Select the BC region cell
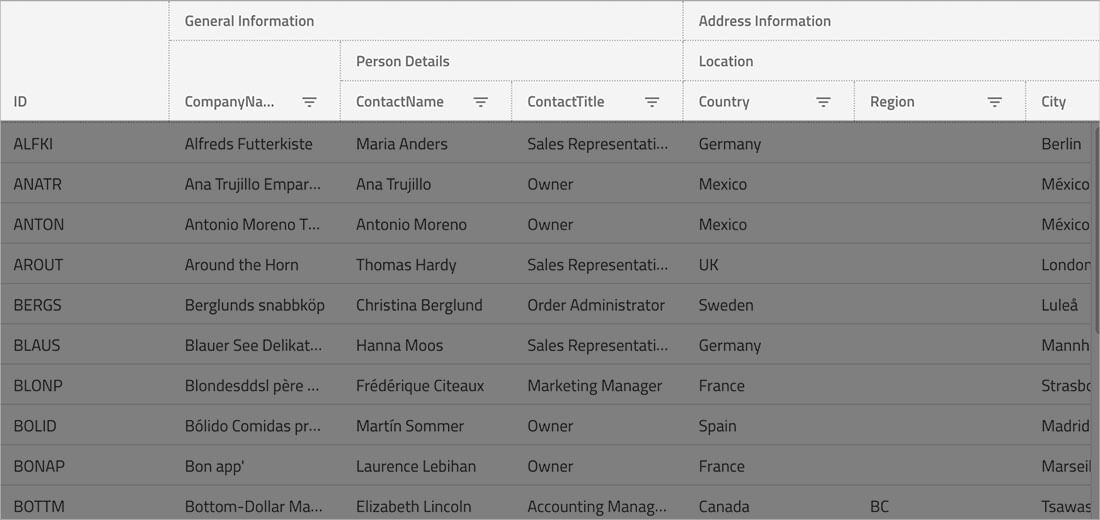The height and width of the screenshot is (520, 1100). tap(879, 507)
